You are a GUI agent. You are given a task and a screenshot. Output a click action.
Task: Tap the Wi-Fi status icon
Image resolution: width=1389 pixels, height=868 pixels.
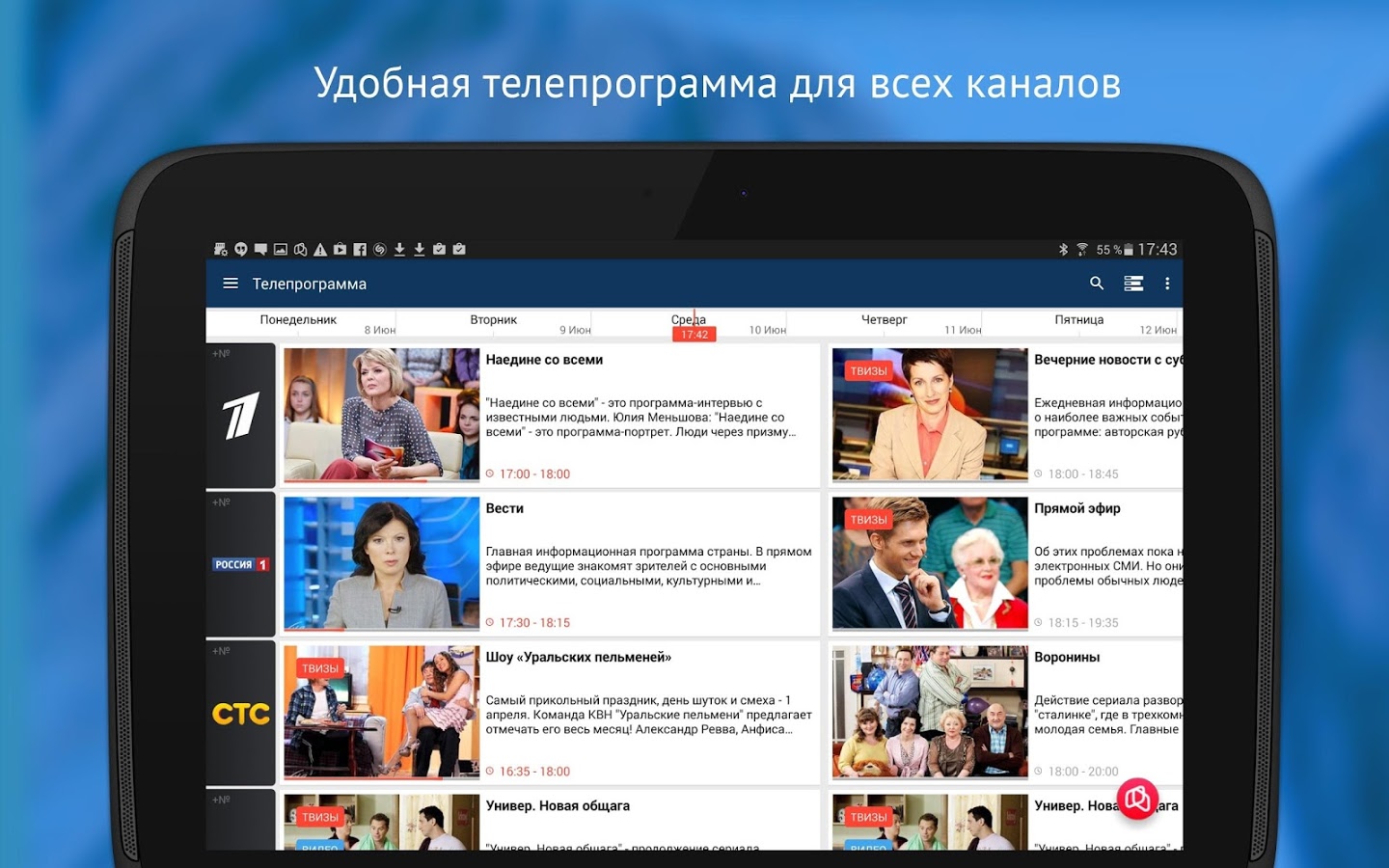click(x=1082, y=249)
